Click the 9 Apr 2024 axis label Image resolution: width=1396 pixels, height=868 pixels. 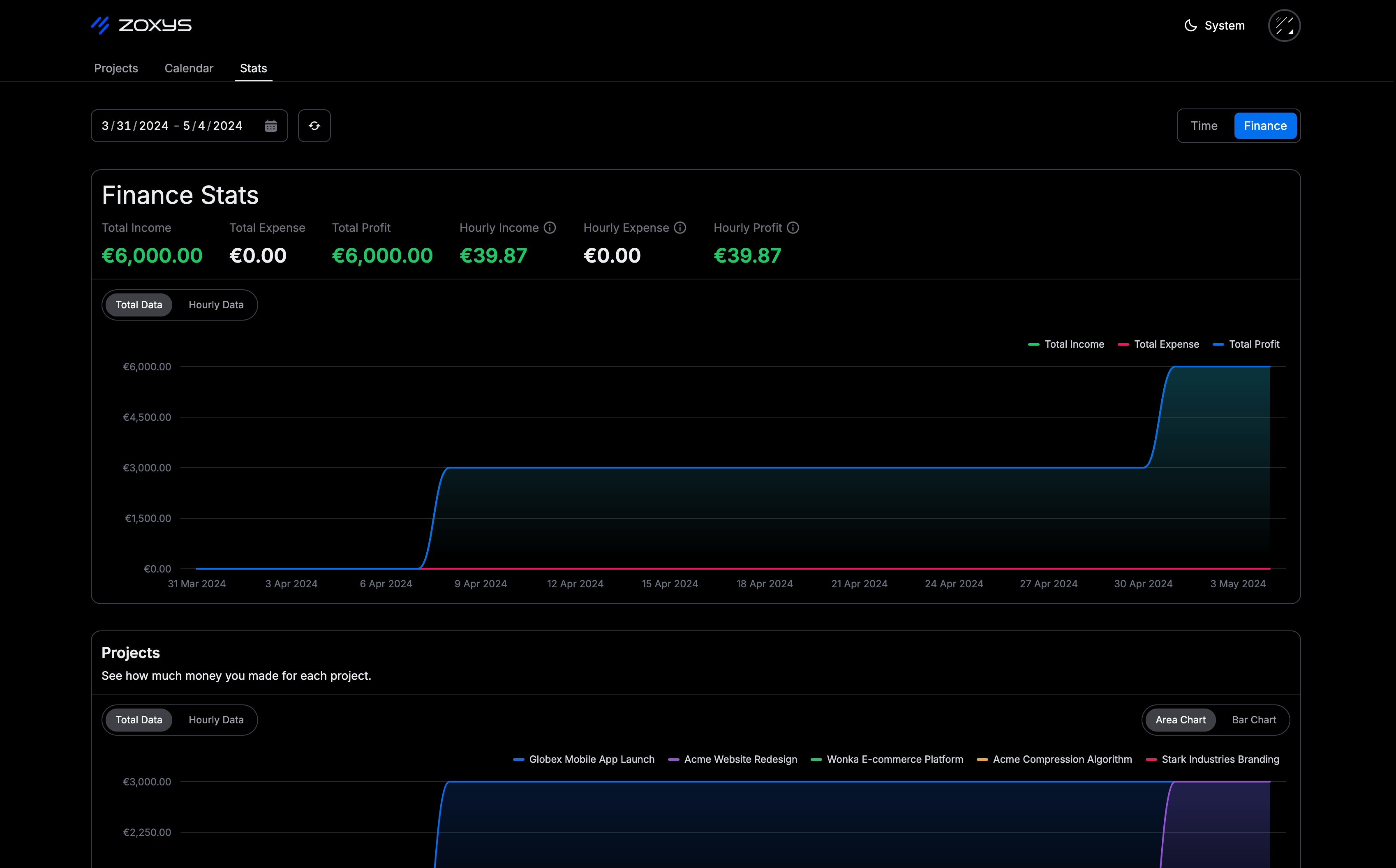click(x=481, y=584)
